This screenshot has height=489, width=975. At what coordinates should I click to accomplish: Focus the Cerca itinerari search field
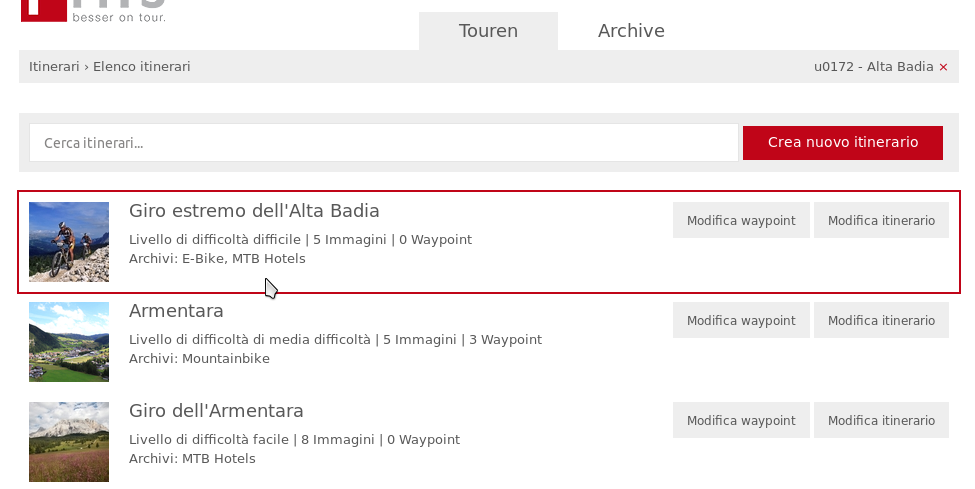(x=383, y=143)
